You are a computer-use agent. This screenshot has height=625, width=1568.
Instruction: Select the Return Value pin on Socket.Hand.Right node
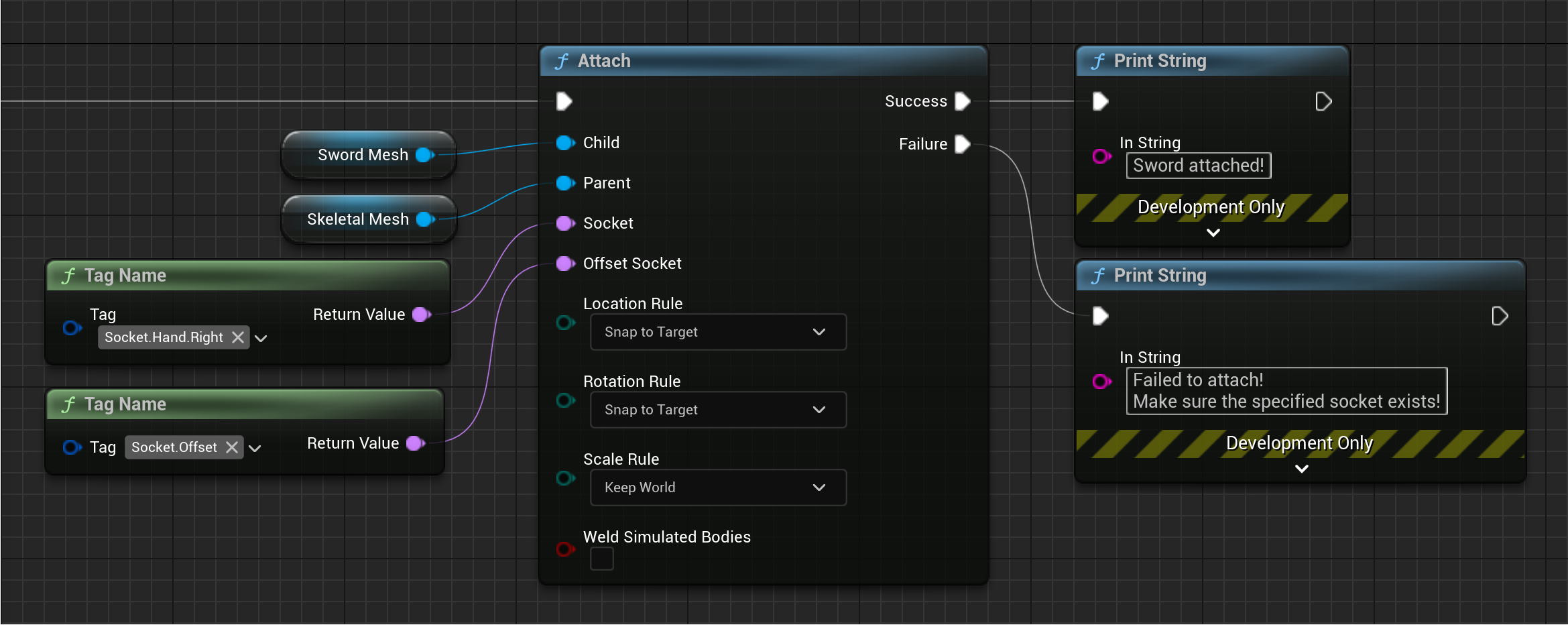point(421,314)
